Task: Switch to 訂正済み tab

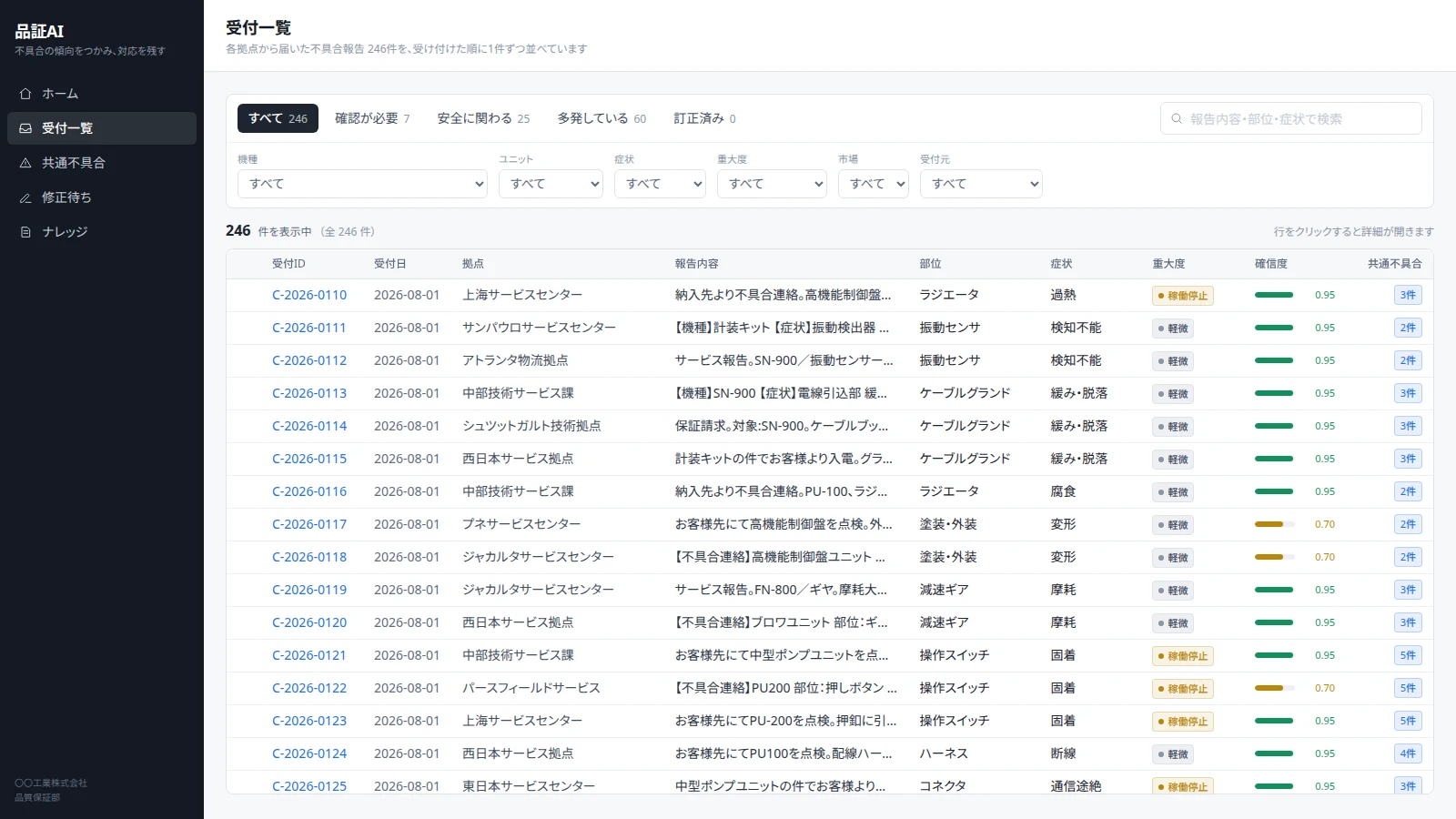Action: pyautogui.click(x=704, y=118)
